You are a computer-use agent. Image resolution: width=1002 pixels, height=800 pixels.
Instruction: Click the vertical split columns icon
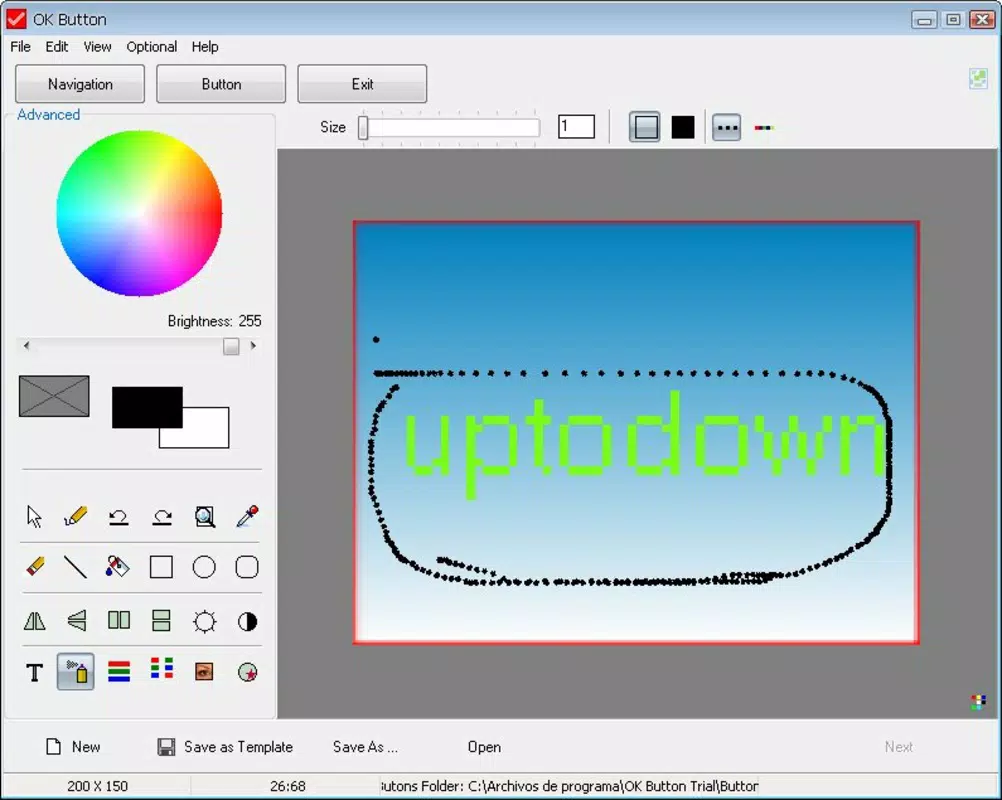pyautogui.click(x=119, y=620)
